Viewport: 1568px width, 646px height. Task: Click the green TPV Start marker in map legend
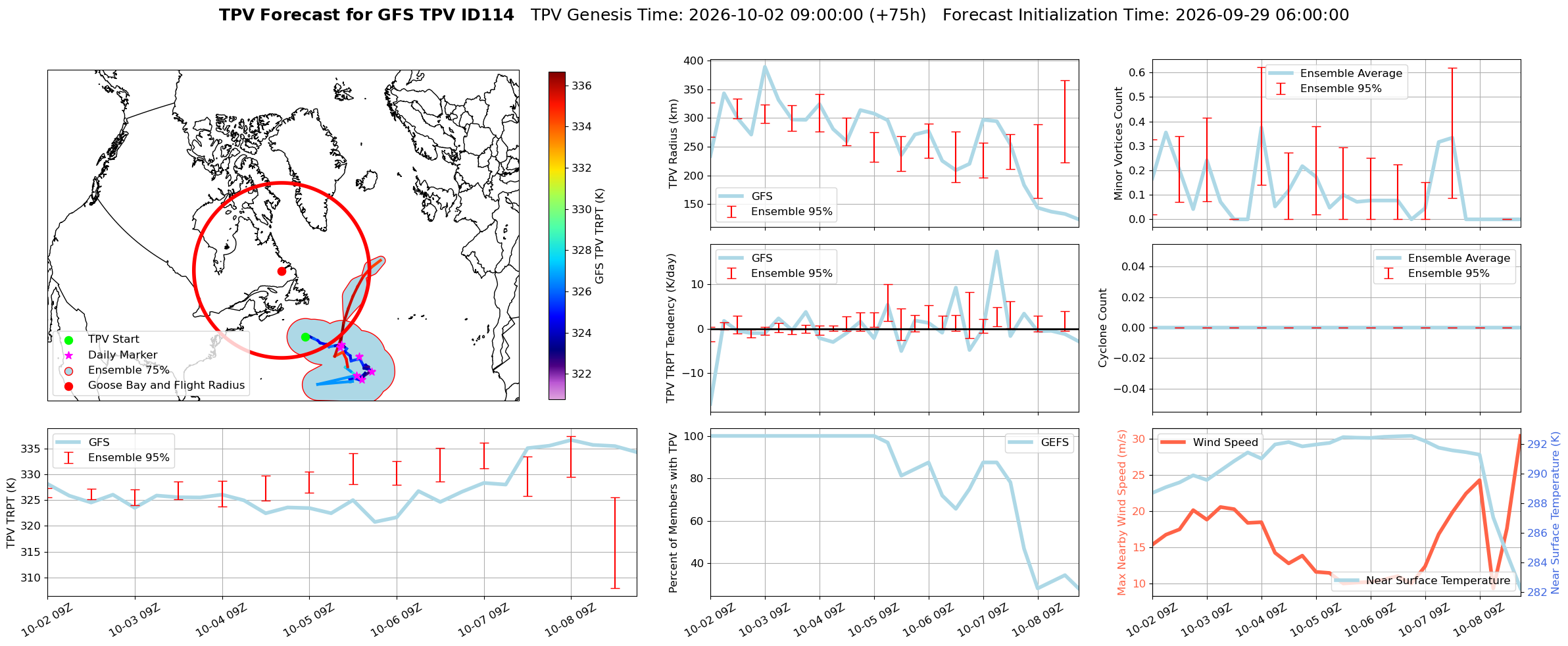[68, 340]
